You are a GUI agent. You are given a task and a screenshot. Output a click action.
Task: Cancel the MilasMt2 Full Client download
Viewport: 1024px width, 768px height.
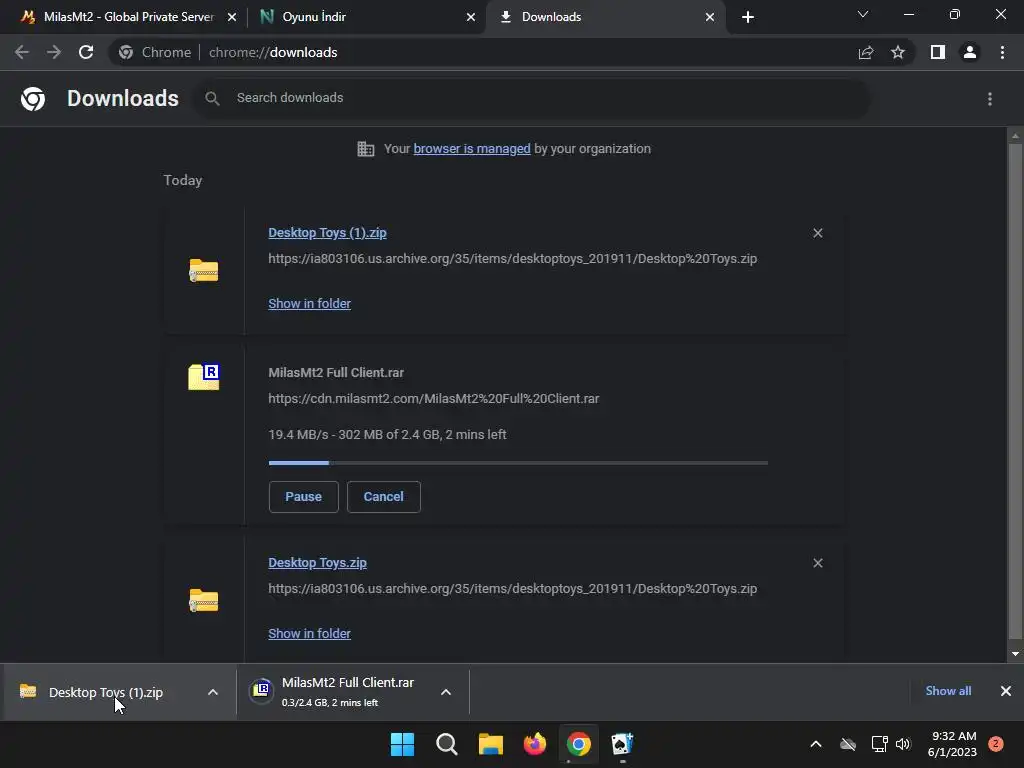[x=383, y=497]
